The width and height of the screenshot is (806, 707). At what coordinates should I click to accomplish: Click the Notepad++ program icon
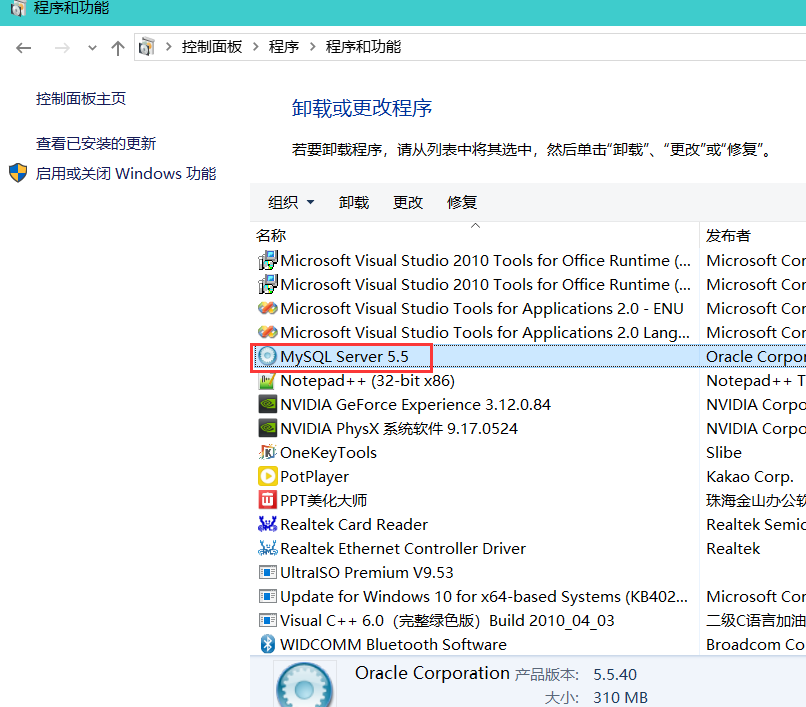tap(267, 380)
